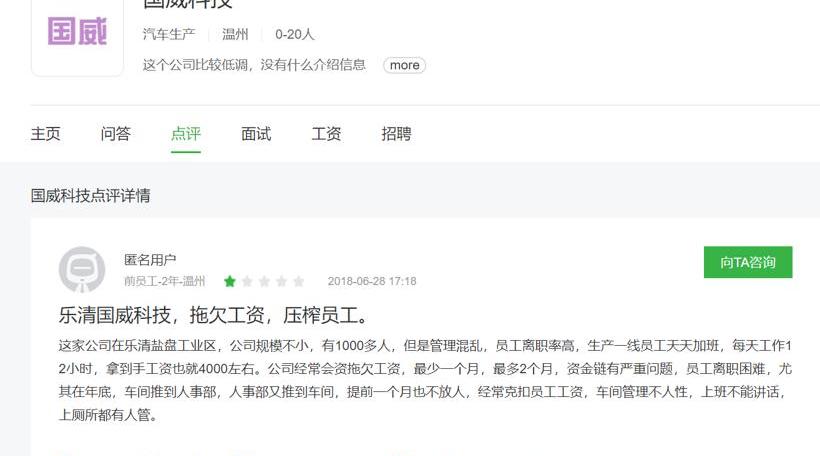Viewport: 820px width, 456px height.
Task: Click the 国威 company logo
Action: coord(77,31)
